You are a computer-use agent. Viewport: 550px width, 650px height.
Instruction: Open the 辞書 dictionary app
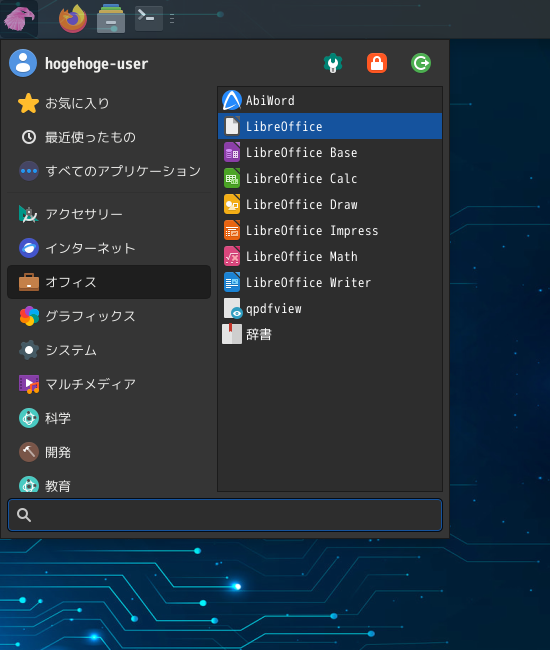(330, 334)
